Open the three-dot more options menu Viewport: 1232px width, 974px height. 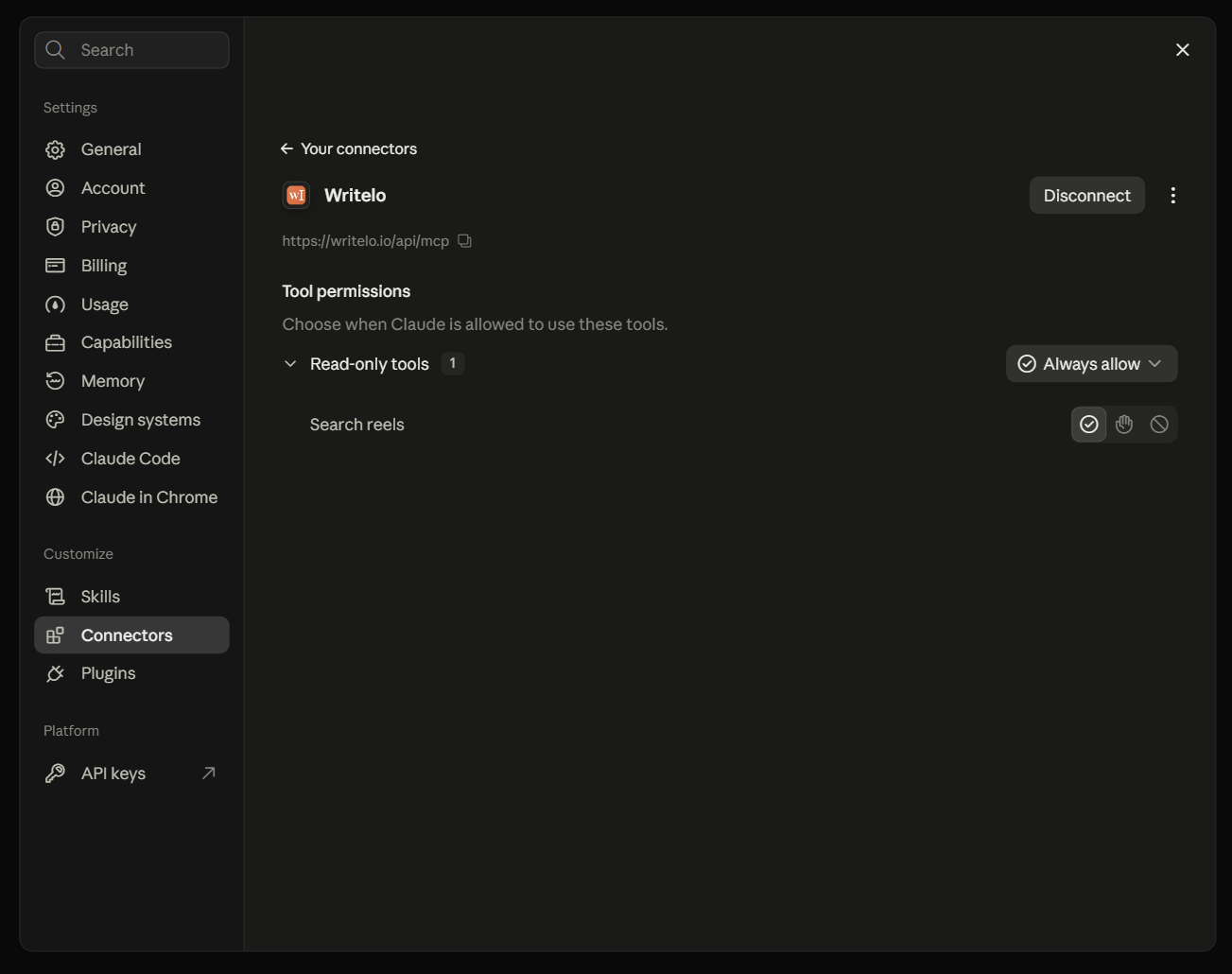(x=1172, y=196)
